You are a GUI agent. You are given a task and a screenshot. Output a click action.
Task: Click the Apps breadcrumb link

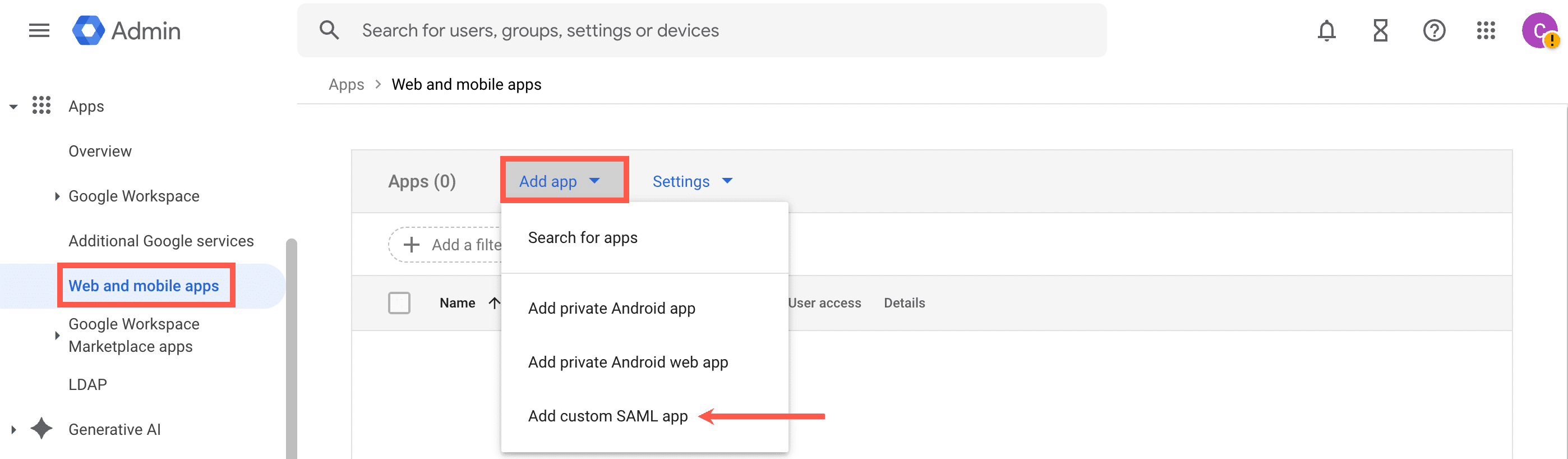pyautogui.click(x=346, y=85)
